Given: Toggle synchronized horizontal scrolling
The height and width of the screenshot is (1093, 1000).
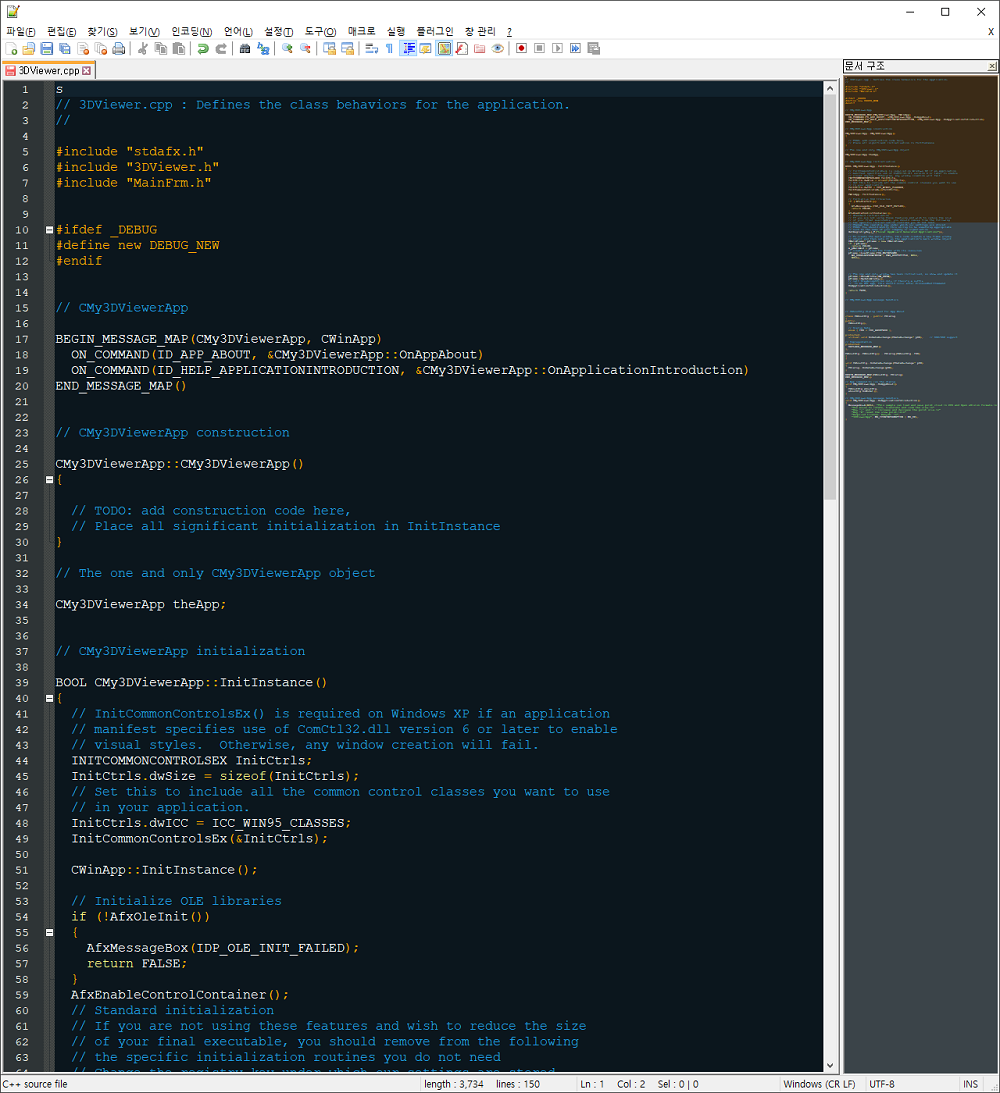Looking at the screenshot, I should [348, 48].
